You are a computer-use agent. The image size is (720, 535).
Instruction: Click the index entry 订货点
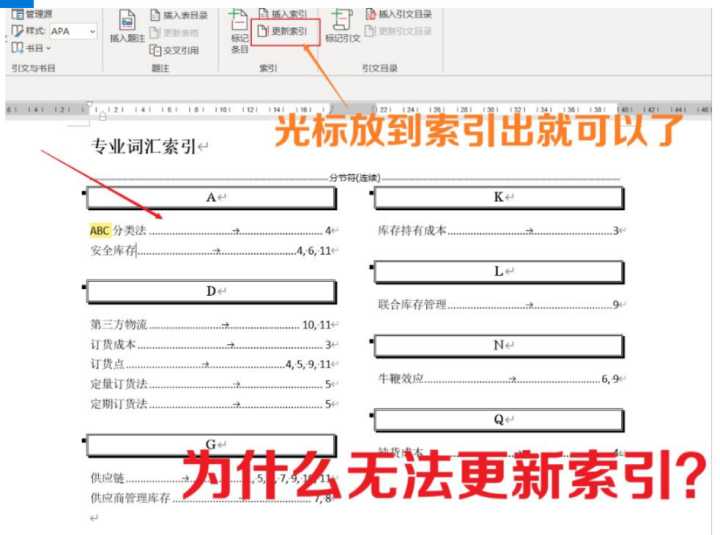tap(107, 364)
